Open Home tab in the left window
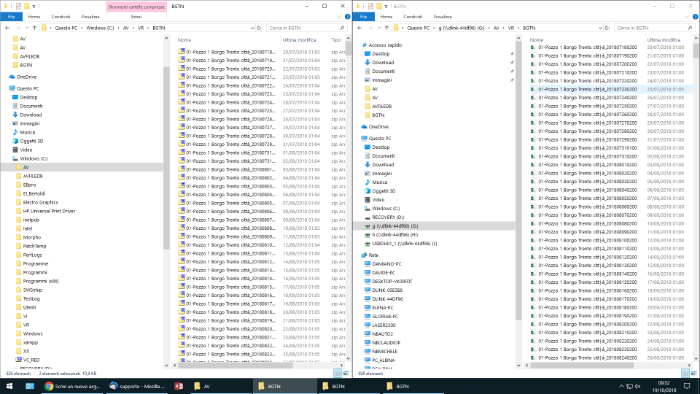Viewport: 700px width, 394px height. [34, 17]
